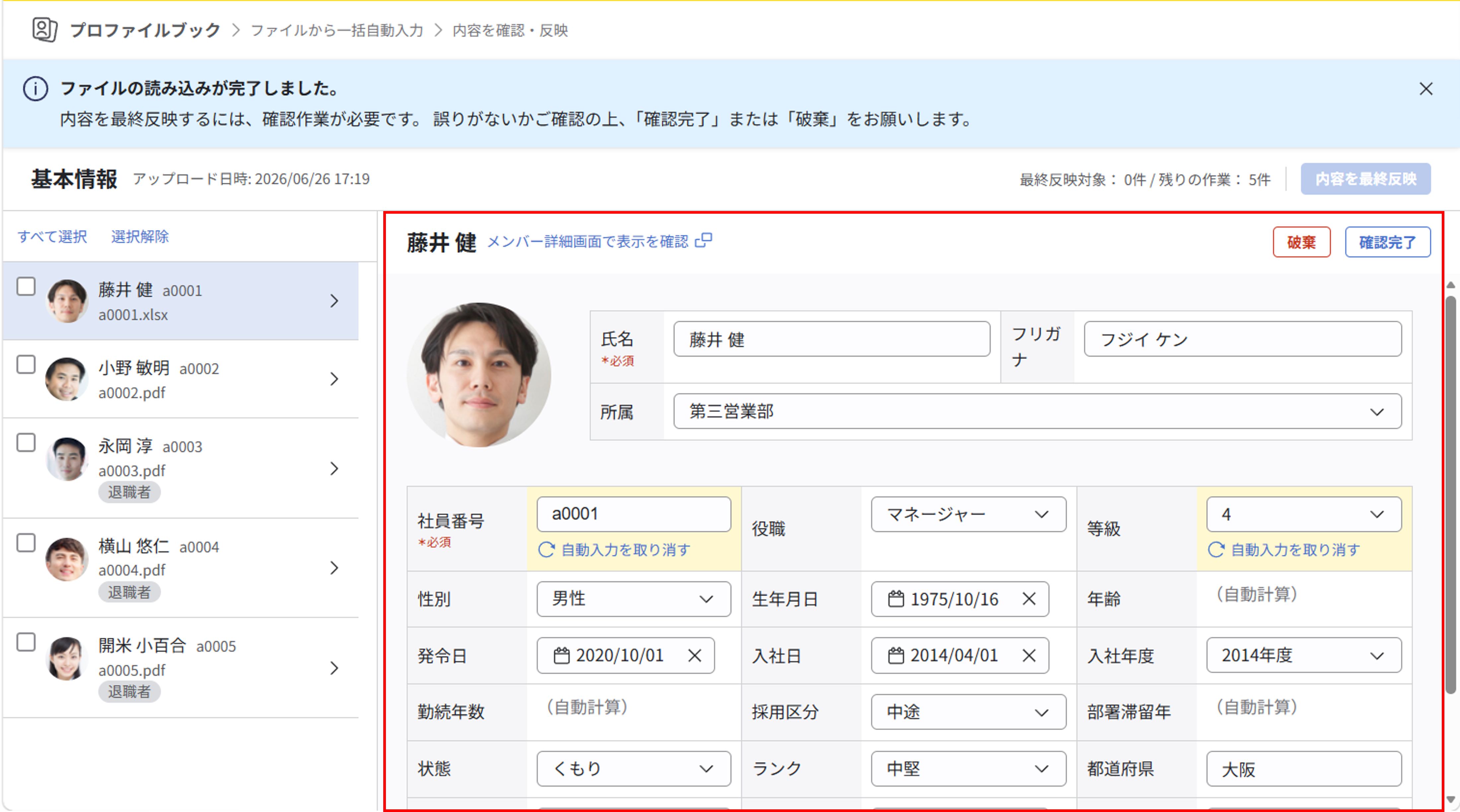
Task: Click 横山 悠仁 avatar in member list
Action: pos(67,559)
